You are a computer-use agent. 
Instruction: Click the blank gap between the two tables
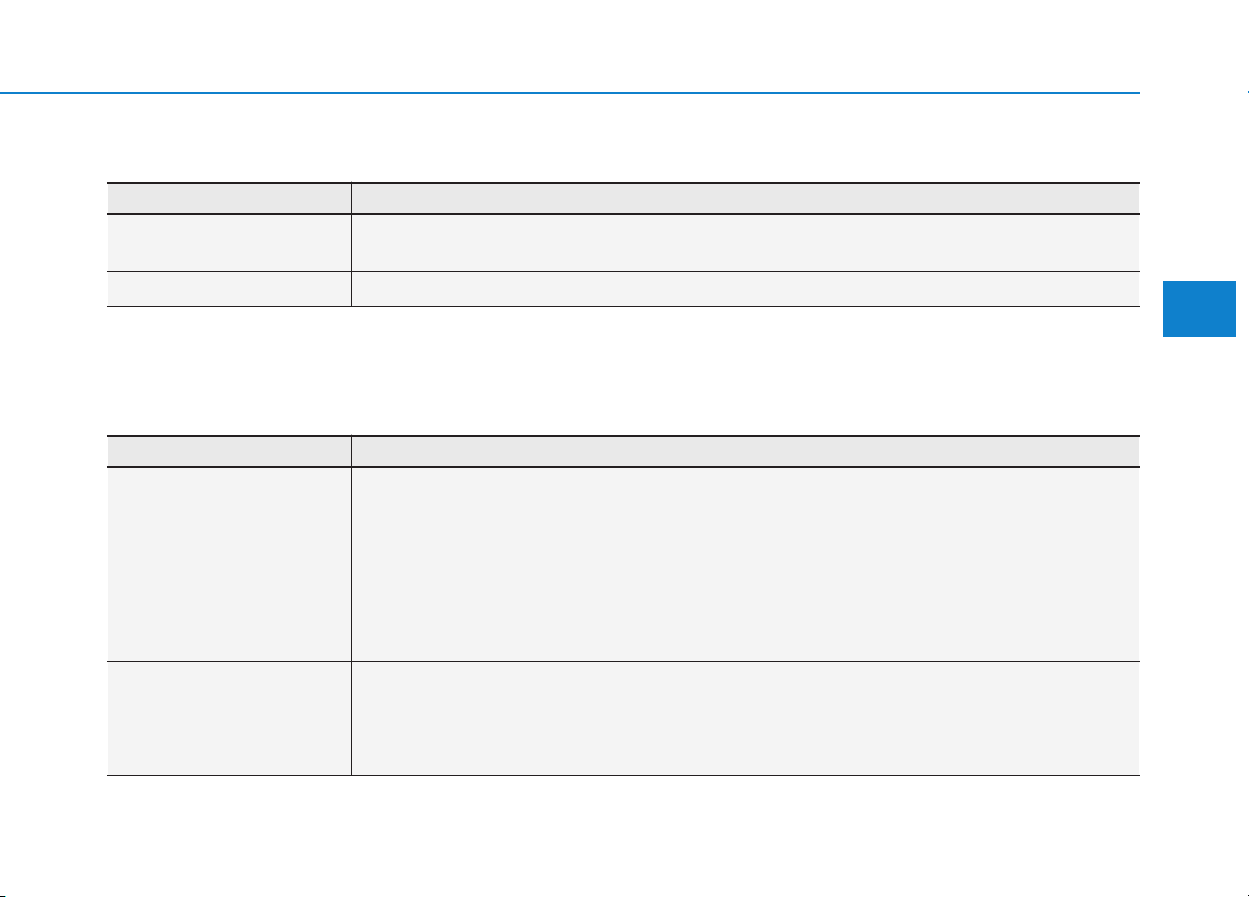623,370
